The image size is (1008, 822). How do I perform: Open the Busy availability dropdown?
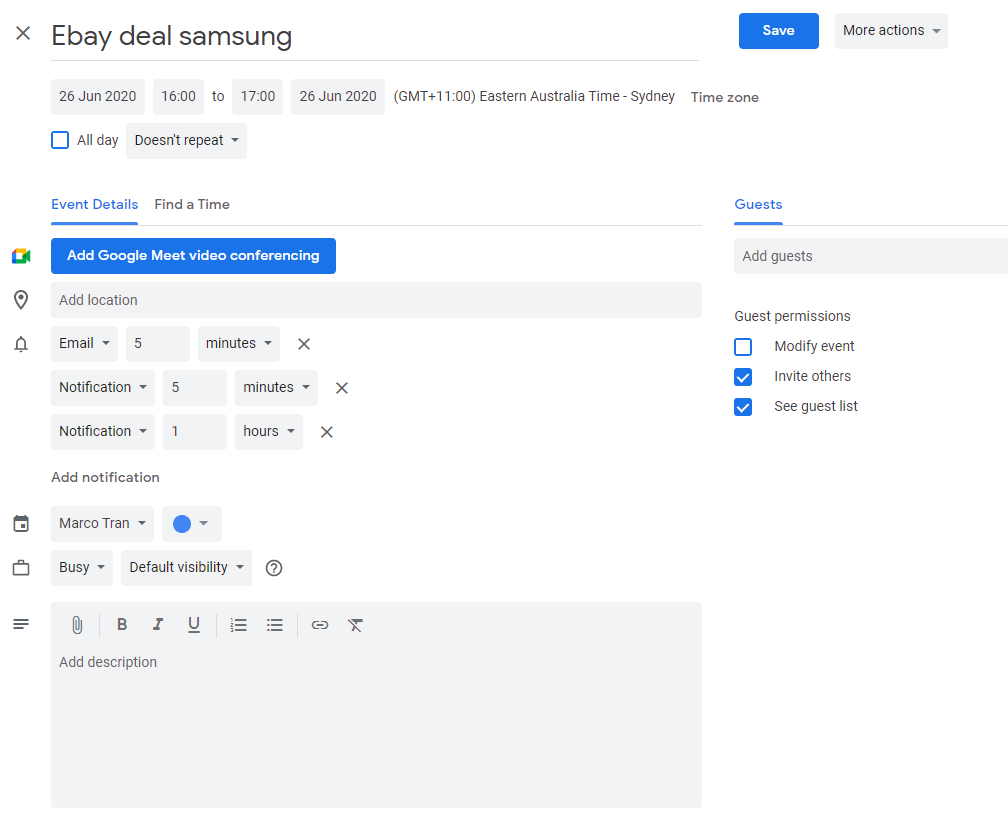[82, 568]
